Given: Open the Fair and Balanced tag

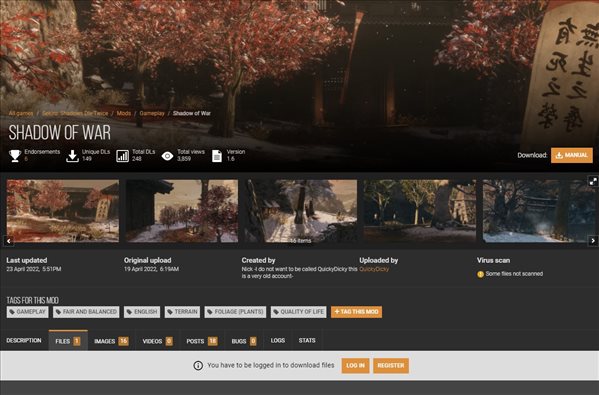Looking at the screenshot, I should 86,312.
